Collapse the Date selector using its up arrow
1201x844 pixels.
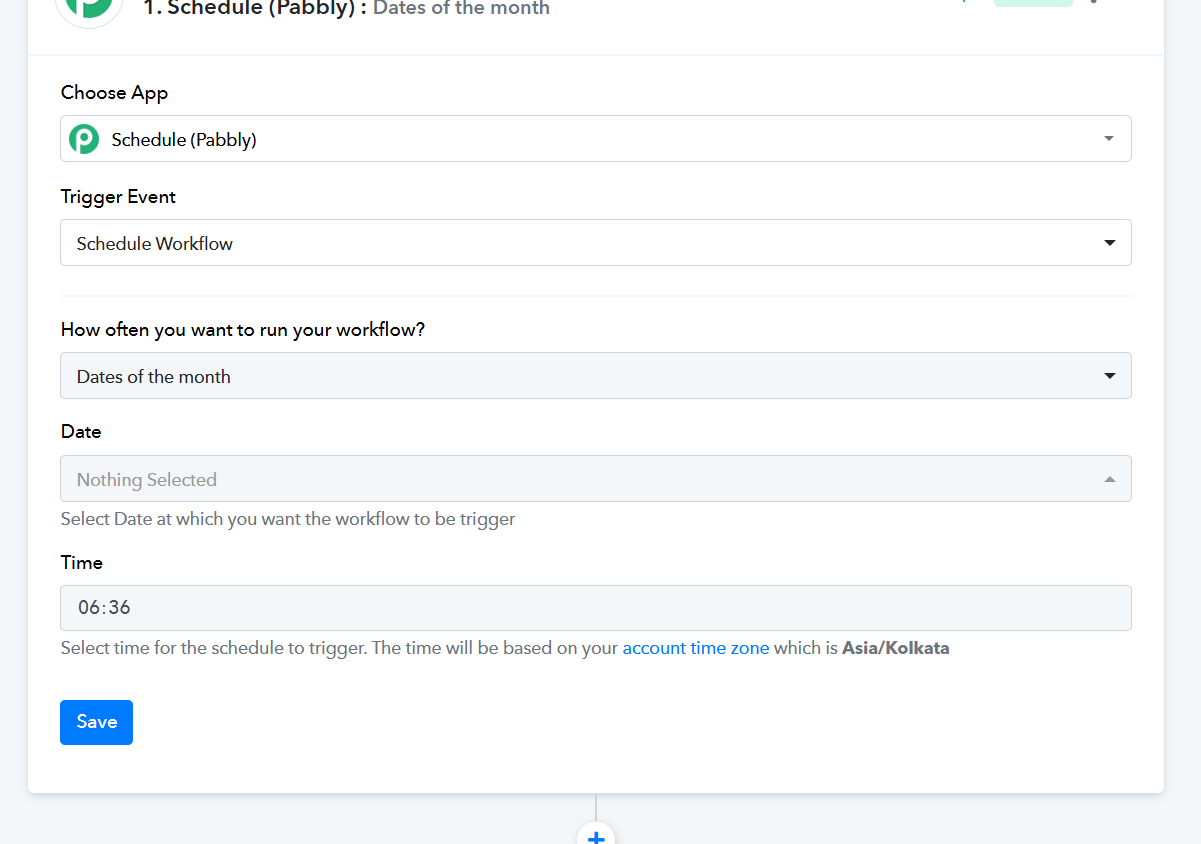(1108, 480)
